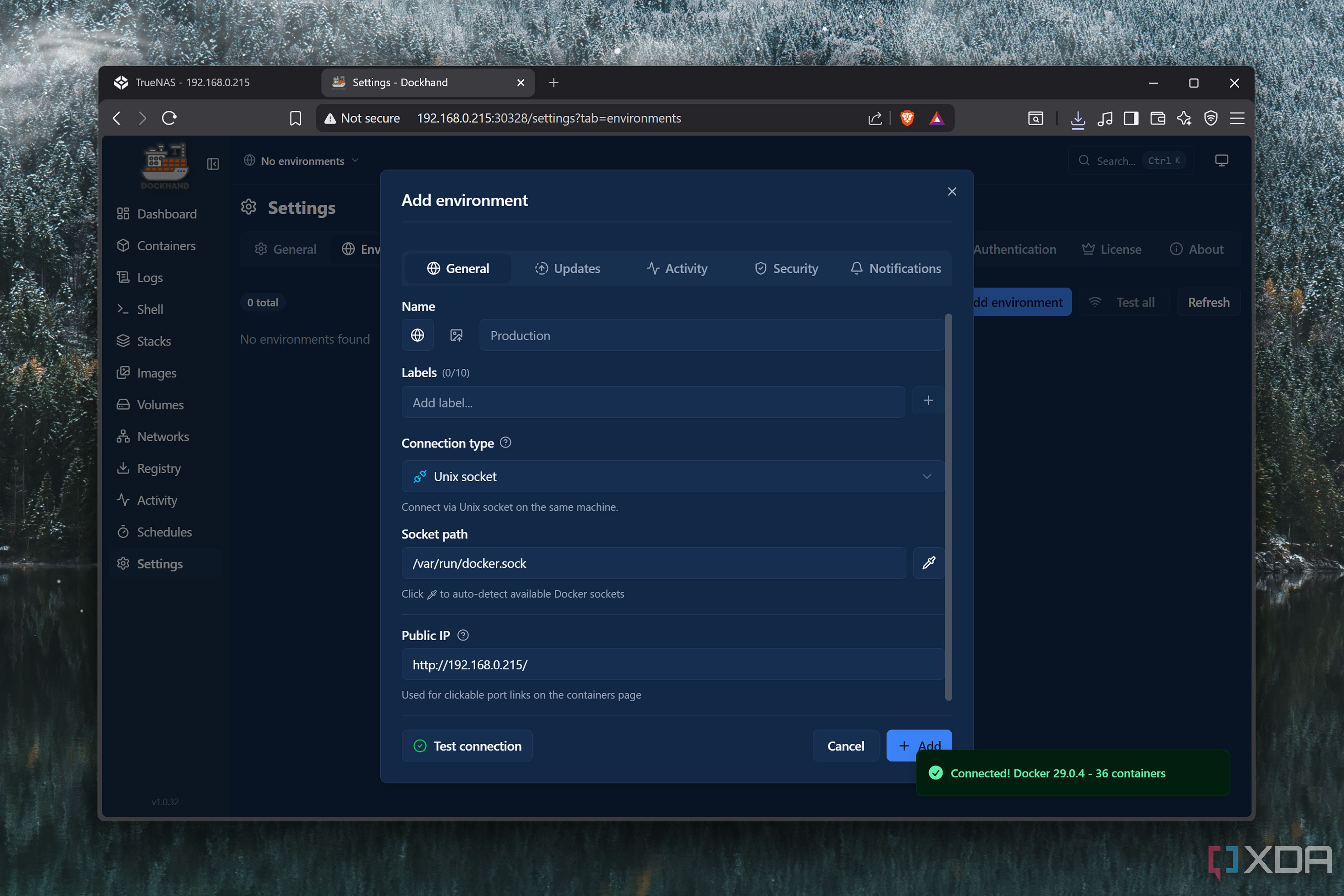The width and height of the screenshot is (1344, 896).
Task: Open Registry in the sidebar
Action: [x=149, y=469]
